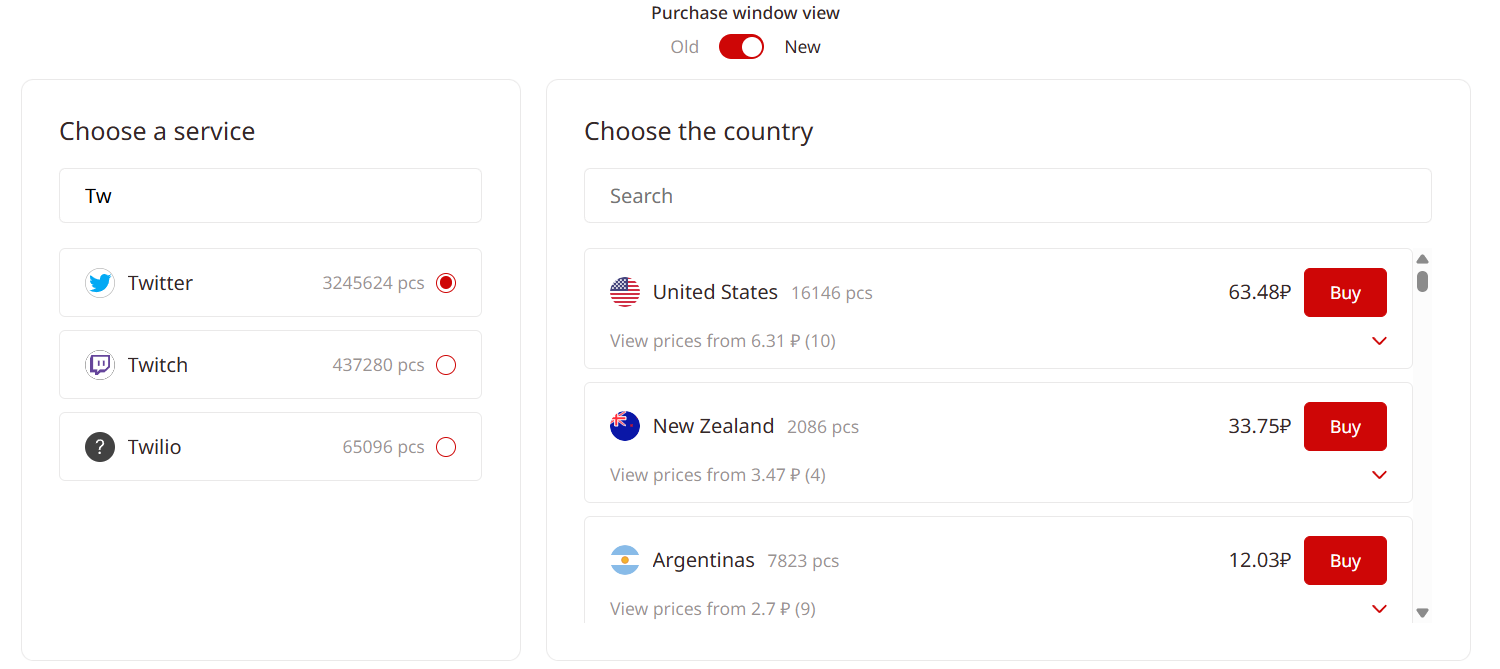This screenshot has width=1500, height=669.
Task: Select the Twitch radio button
Action: coord(446,365)
